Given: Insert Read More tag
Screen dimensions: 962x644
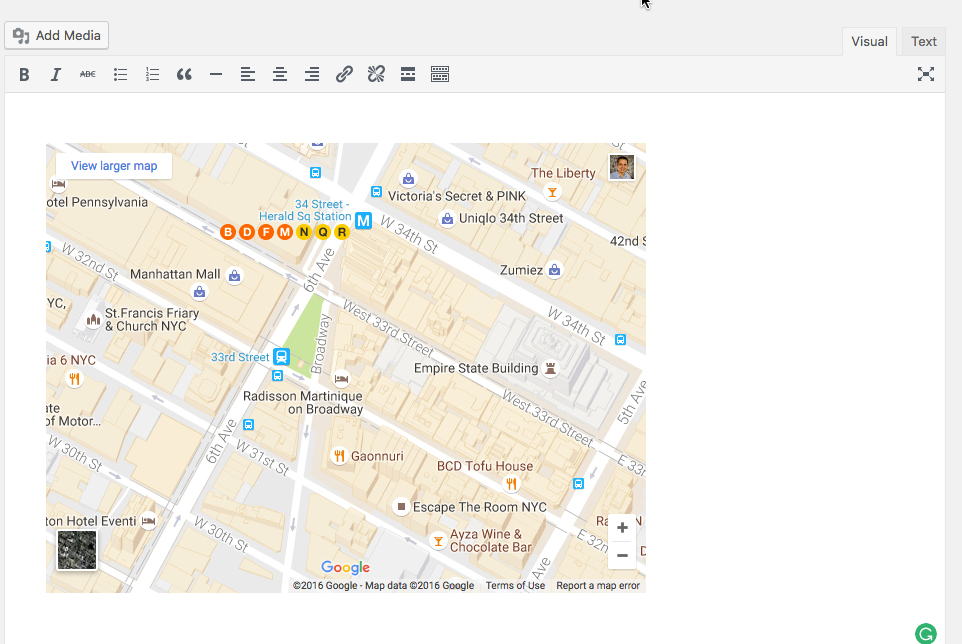Looking at the screenshot, I should coord(408,74).
